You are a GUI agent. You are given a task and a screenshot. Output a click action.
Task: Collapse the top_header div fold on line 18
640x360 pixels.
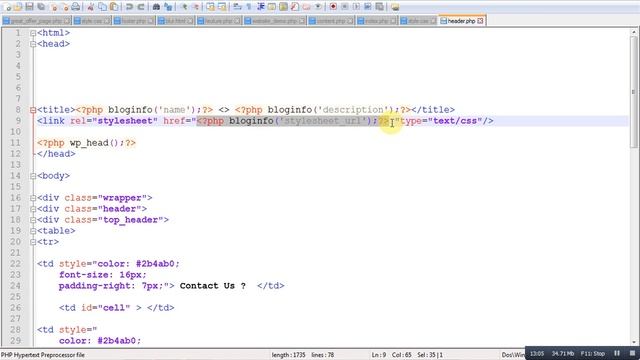[33, 220]
